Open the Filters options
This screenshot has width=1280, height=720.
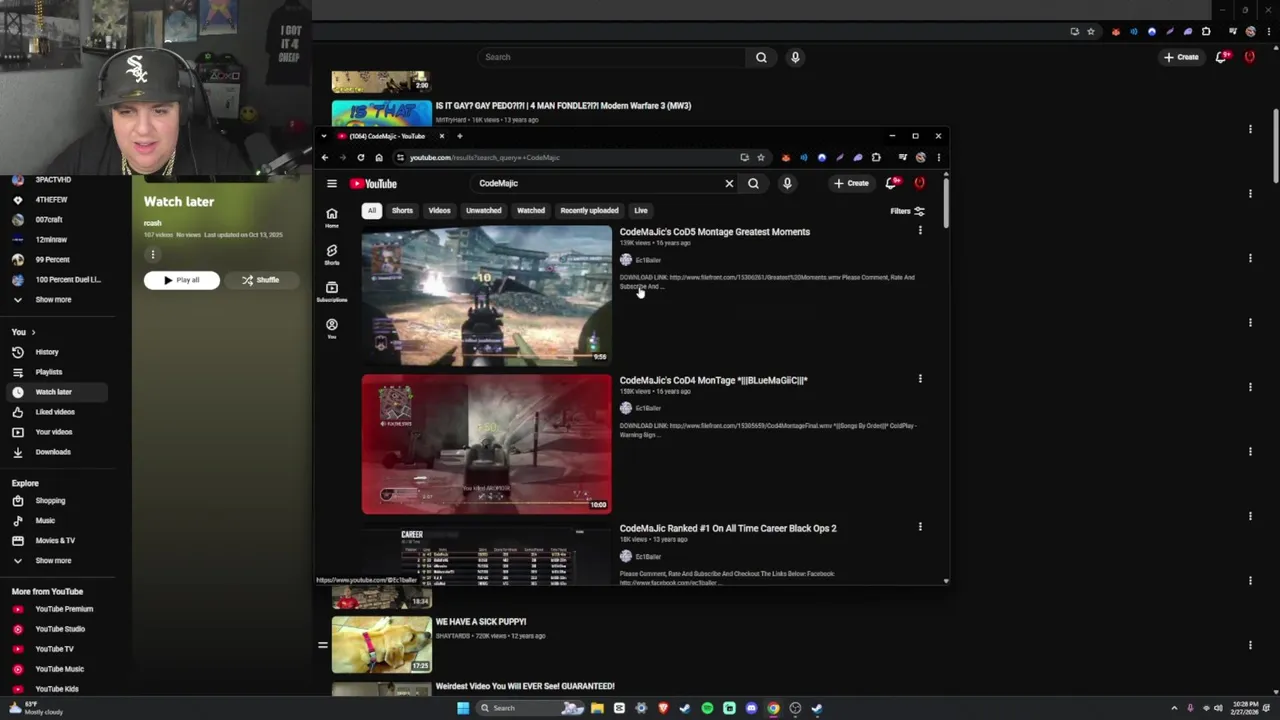[907, 211]
